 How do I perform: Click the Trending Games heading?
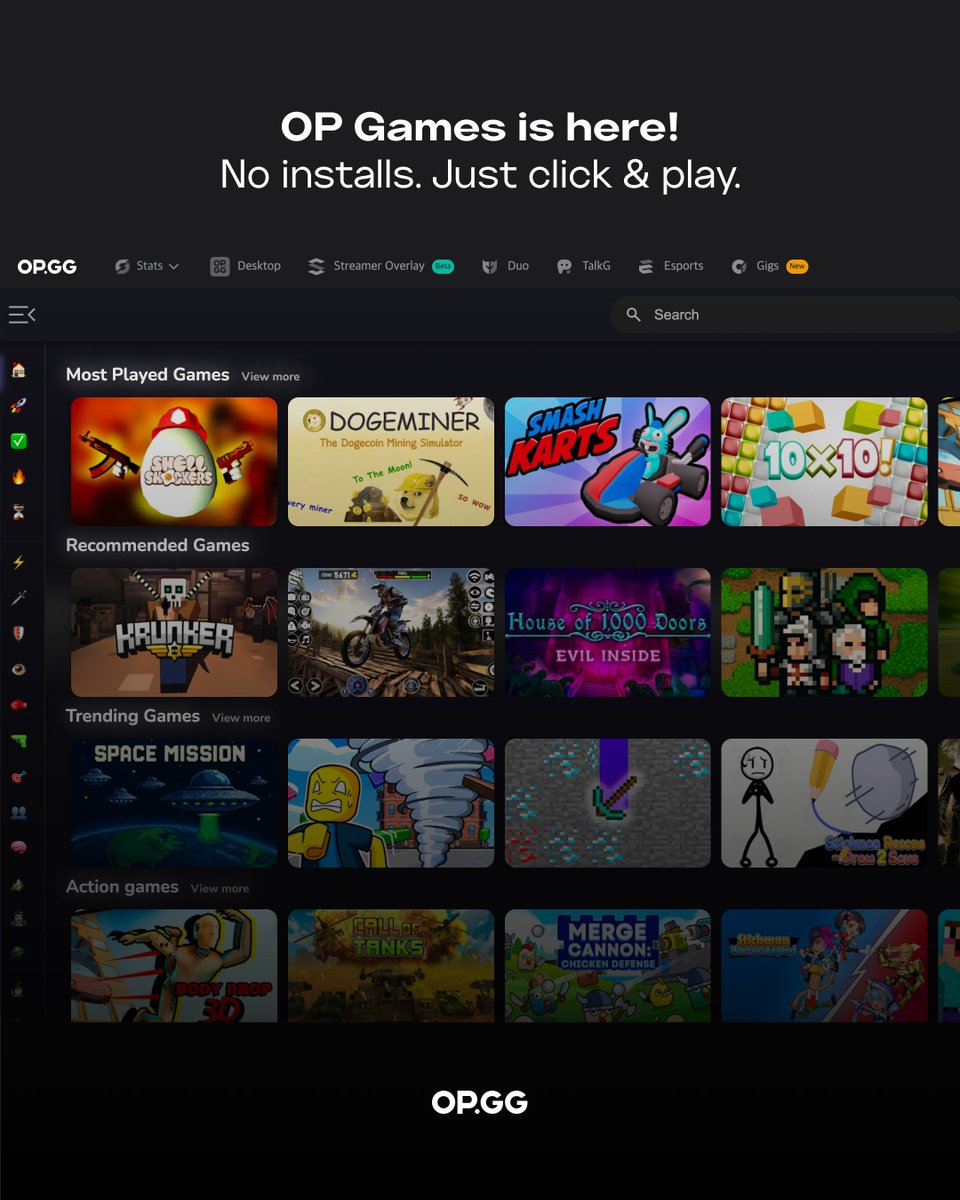pos(133,716)
